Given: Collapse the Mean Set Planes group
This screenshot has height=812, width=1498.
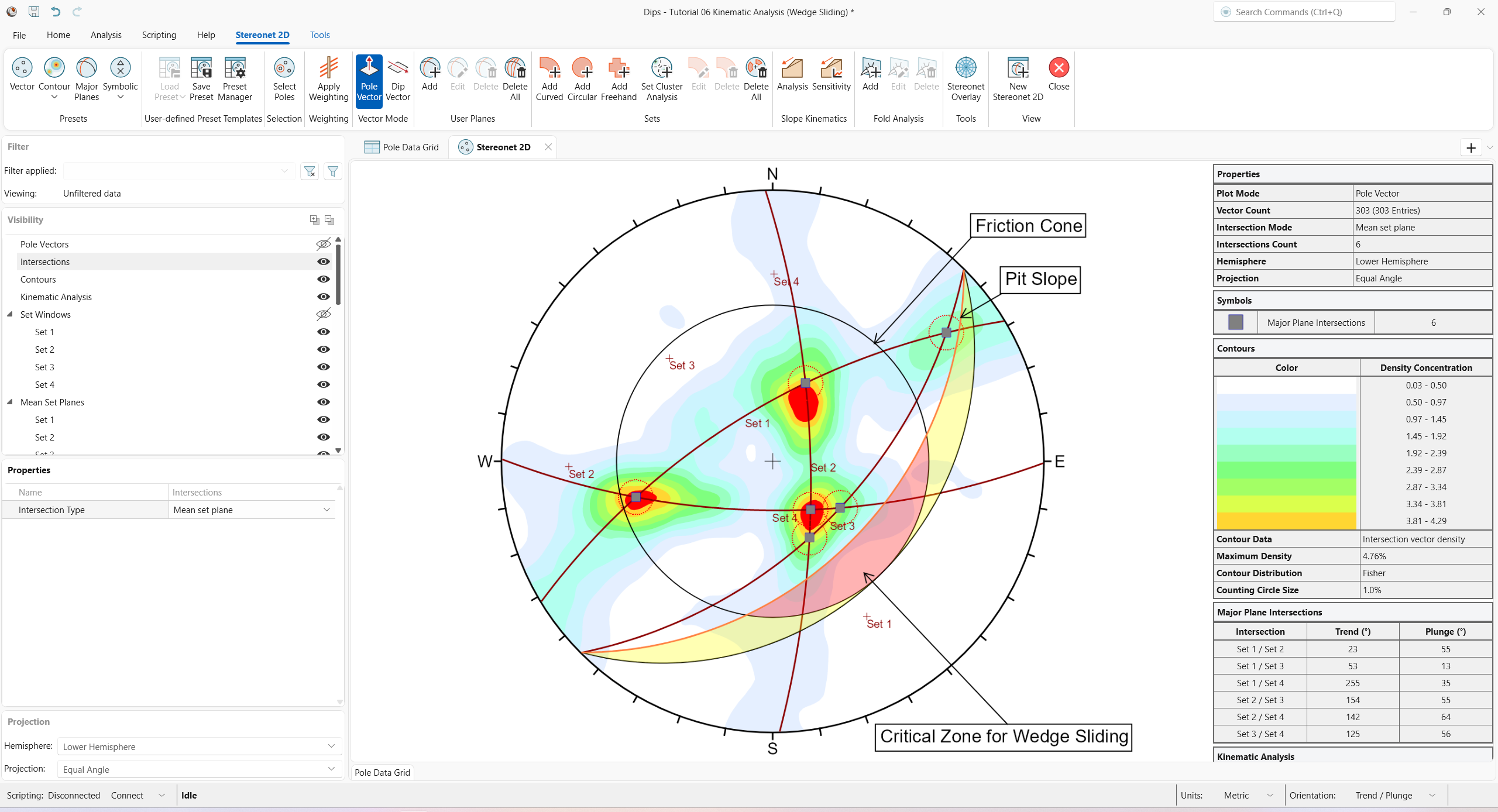Looking at the screenshot, I should tap(9, 402).
